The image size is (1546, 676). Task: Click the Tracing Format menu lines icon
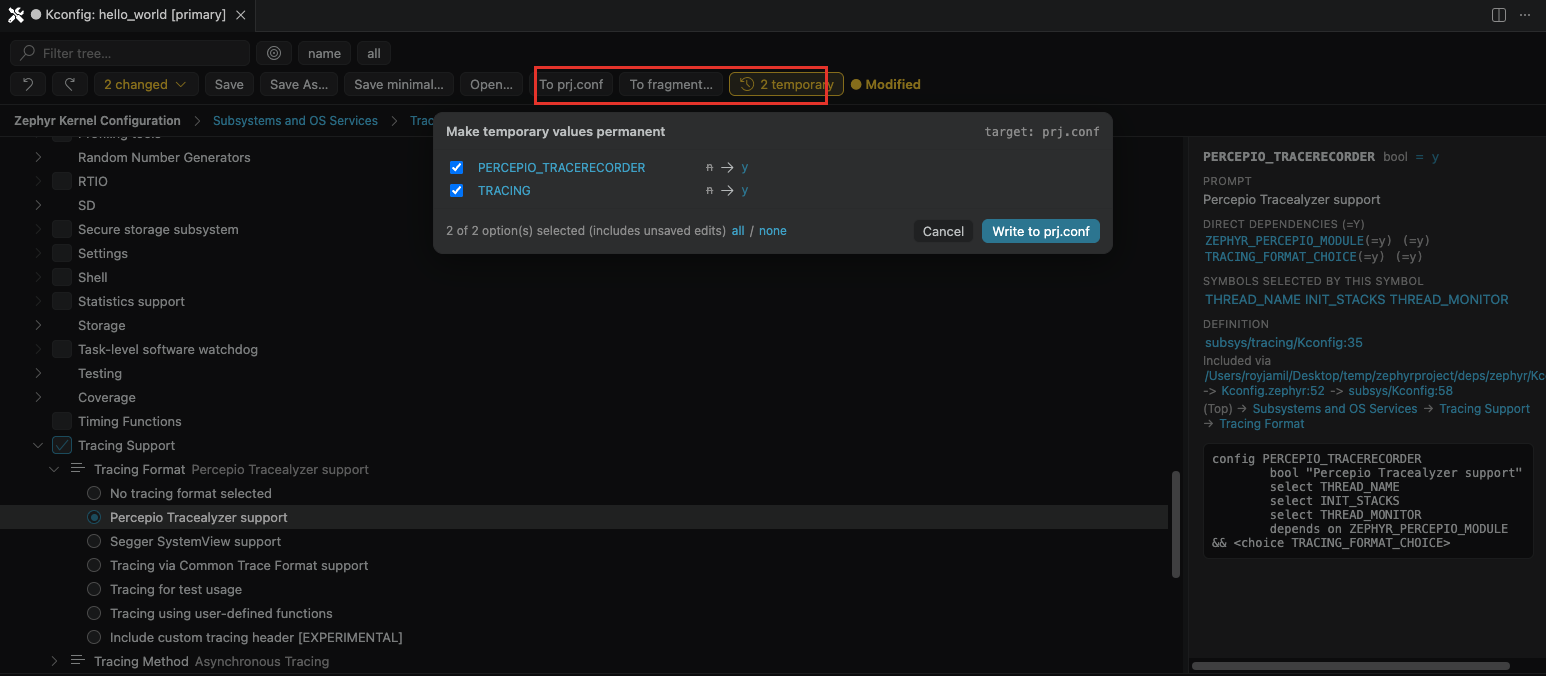(x=79, y=469)
